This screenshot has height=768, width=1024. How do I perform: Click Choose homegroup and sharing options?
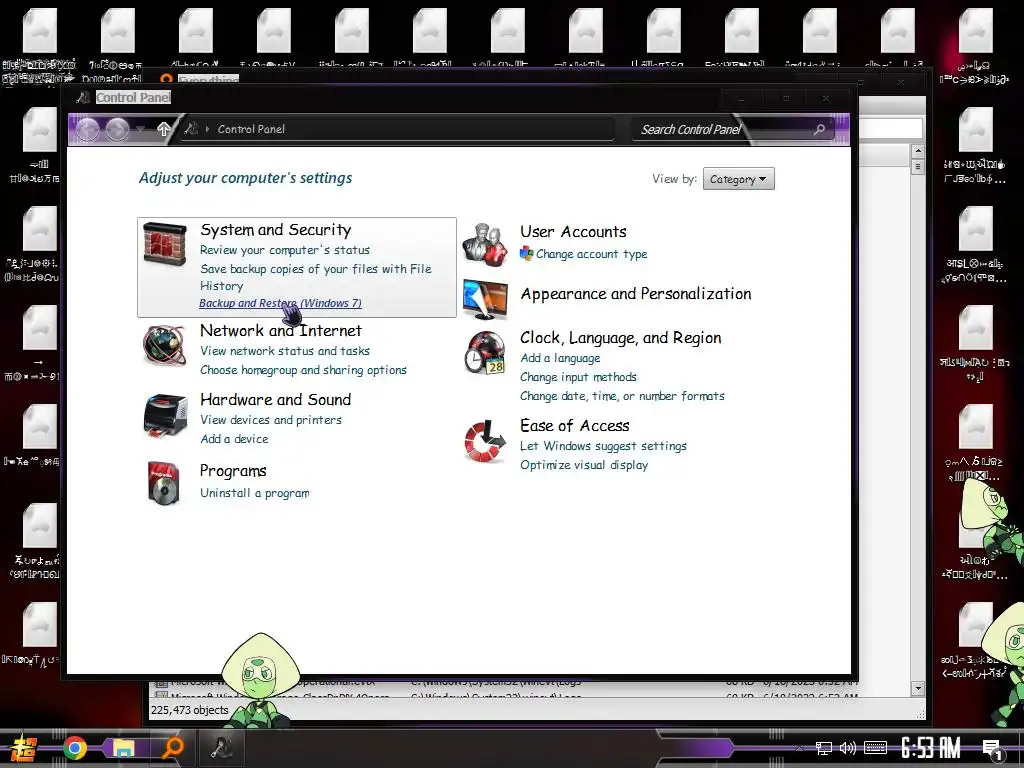(303, 370)
